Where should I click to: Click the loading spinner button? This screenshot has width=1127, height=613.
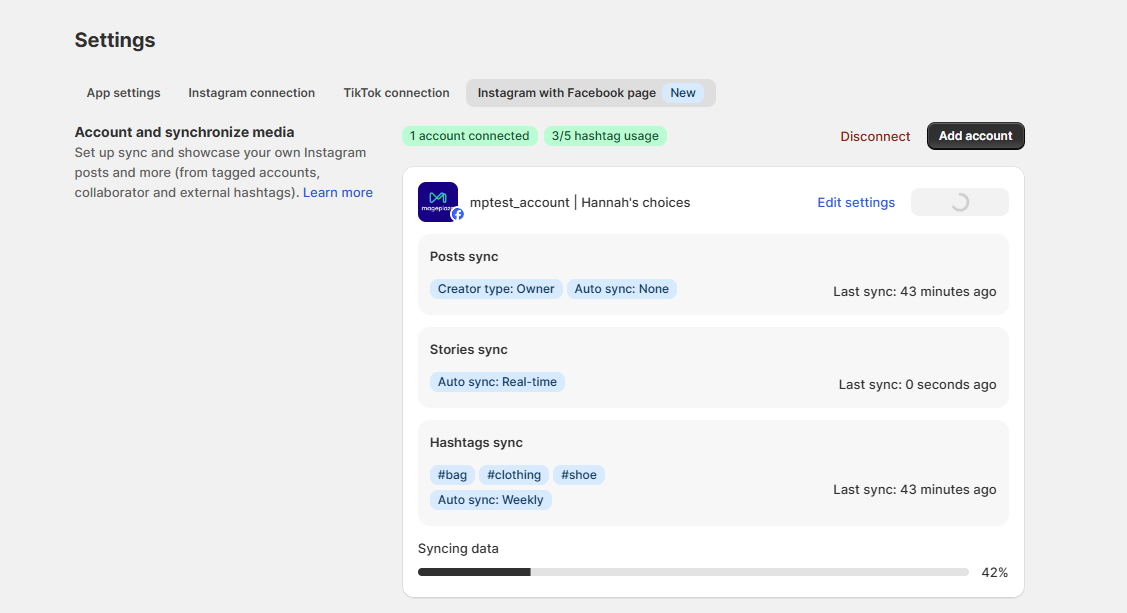point(959,202)
